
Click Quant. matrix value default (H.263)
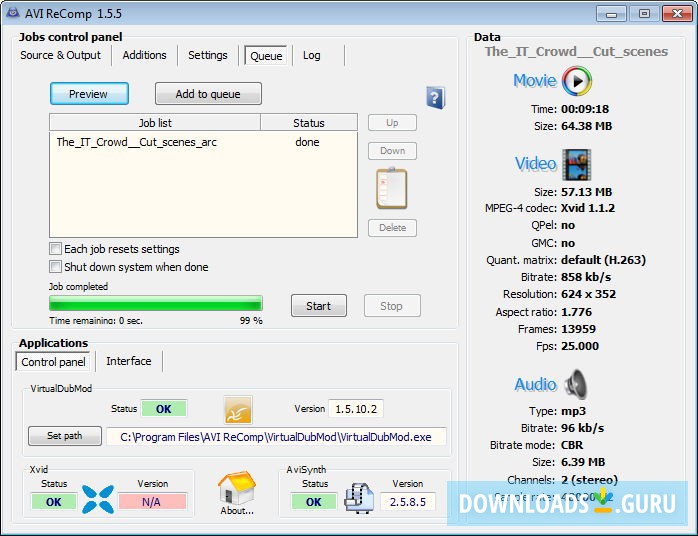tap(603, 260)
